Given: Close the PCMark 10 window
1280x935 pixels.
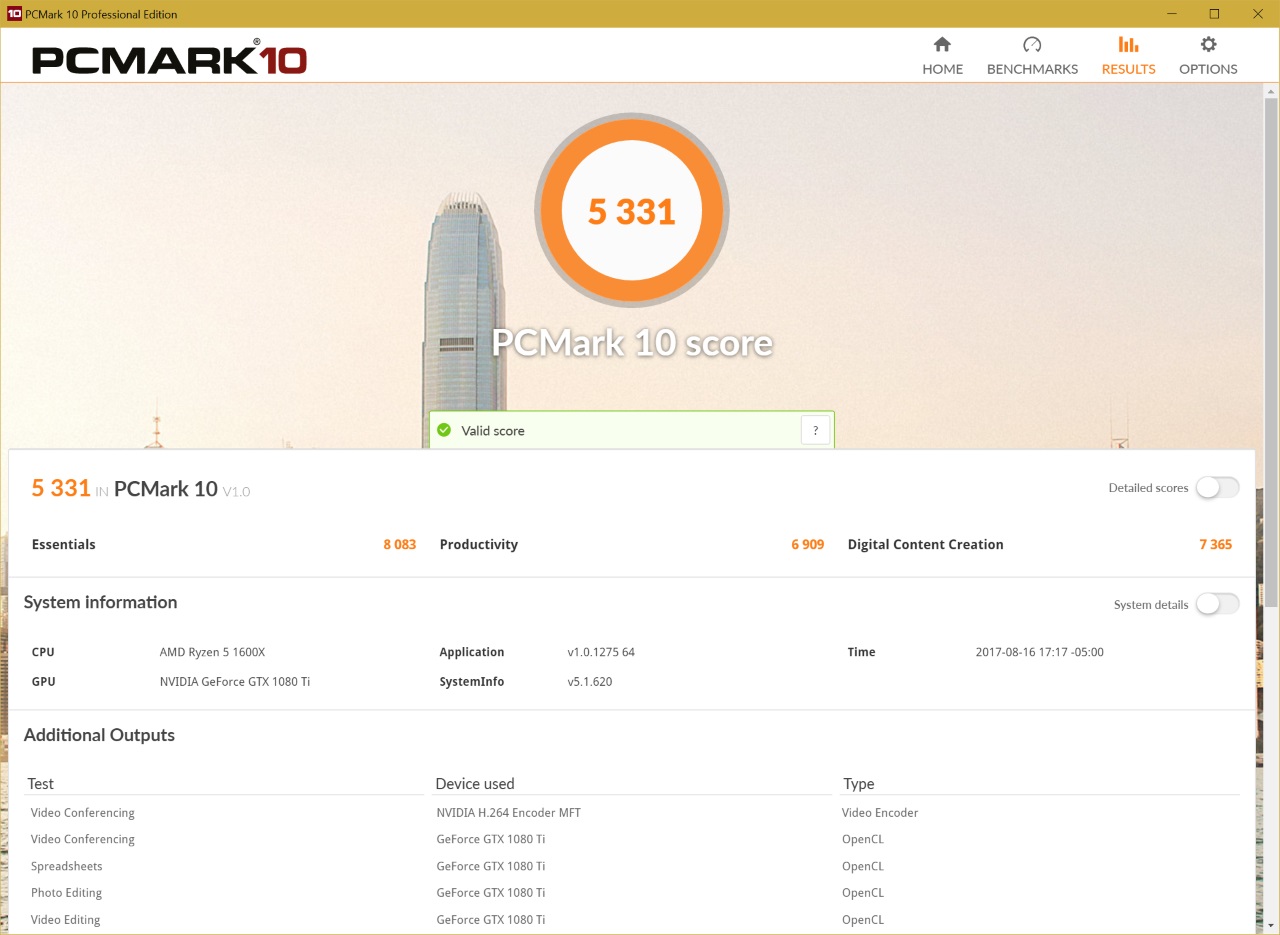Looking at the screenshot, I should [1257, 14].
